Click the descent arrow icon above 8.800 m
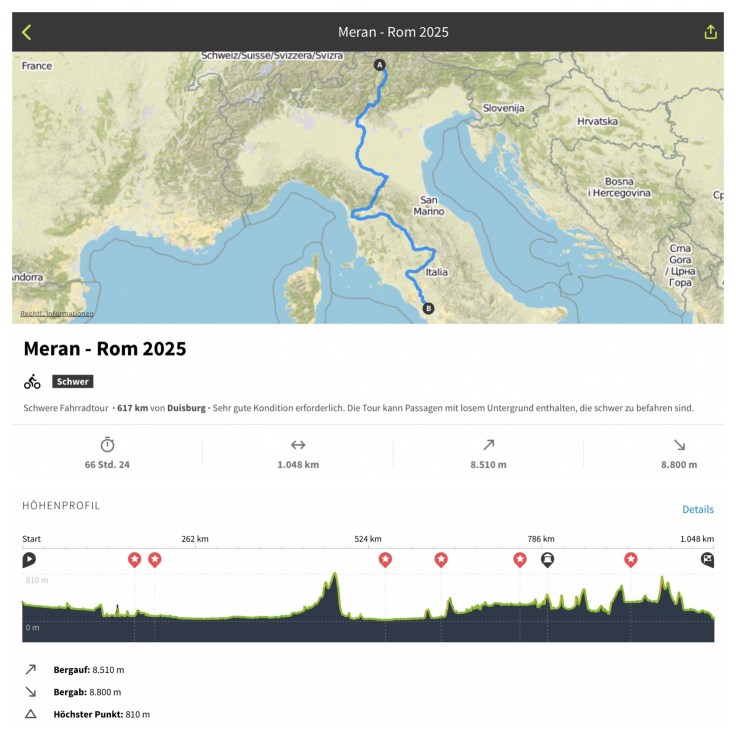Viewport: 736px width, 736px height. coord(679,445)
